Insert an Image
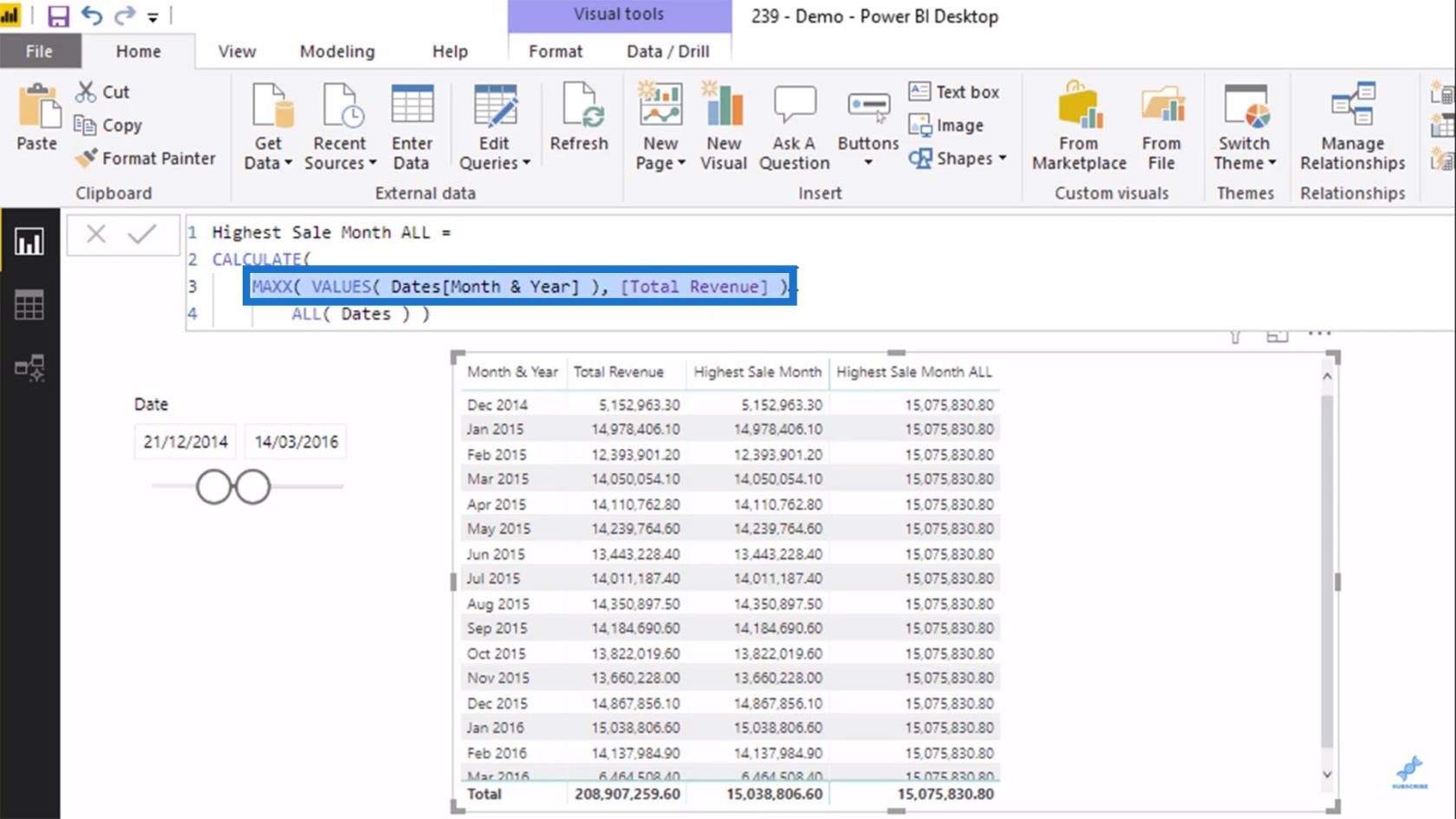 point(946,125)
